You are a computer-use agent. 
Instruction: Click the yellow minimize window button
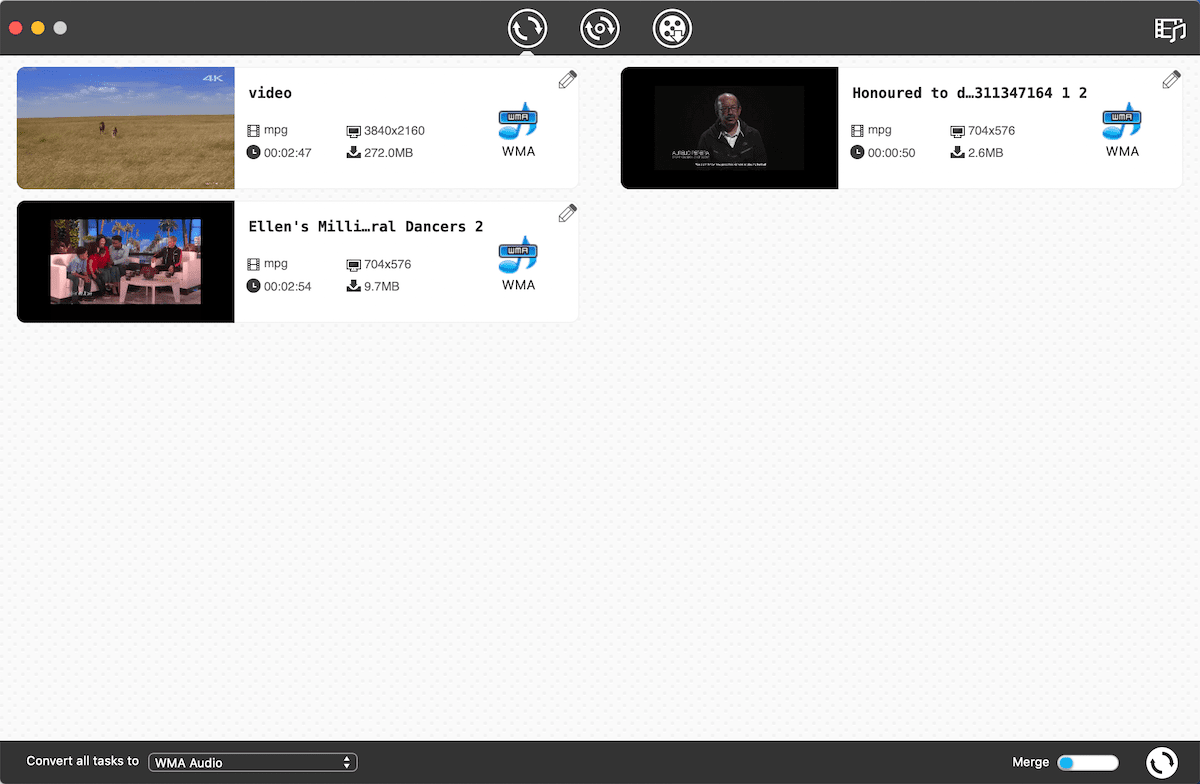38,28
